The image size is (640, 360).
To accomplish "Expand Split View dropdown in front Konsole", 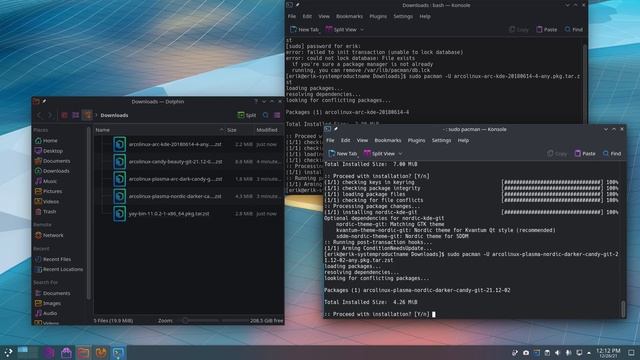I will (x=400, y=154).
